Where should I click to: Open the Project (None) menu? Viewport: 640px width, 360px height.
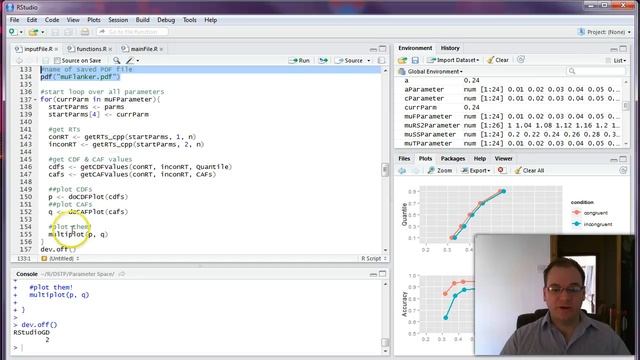tap(604, 32)
